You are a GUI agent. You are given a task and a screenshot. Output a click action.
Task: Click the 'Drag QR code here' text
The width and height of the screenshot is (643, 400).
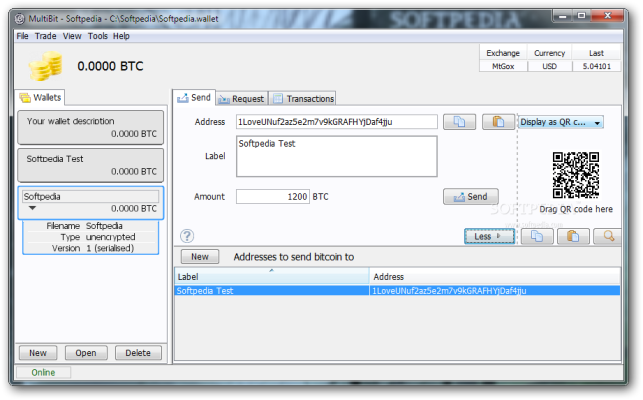click(576, 209)
